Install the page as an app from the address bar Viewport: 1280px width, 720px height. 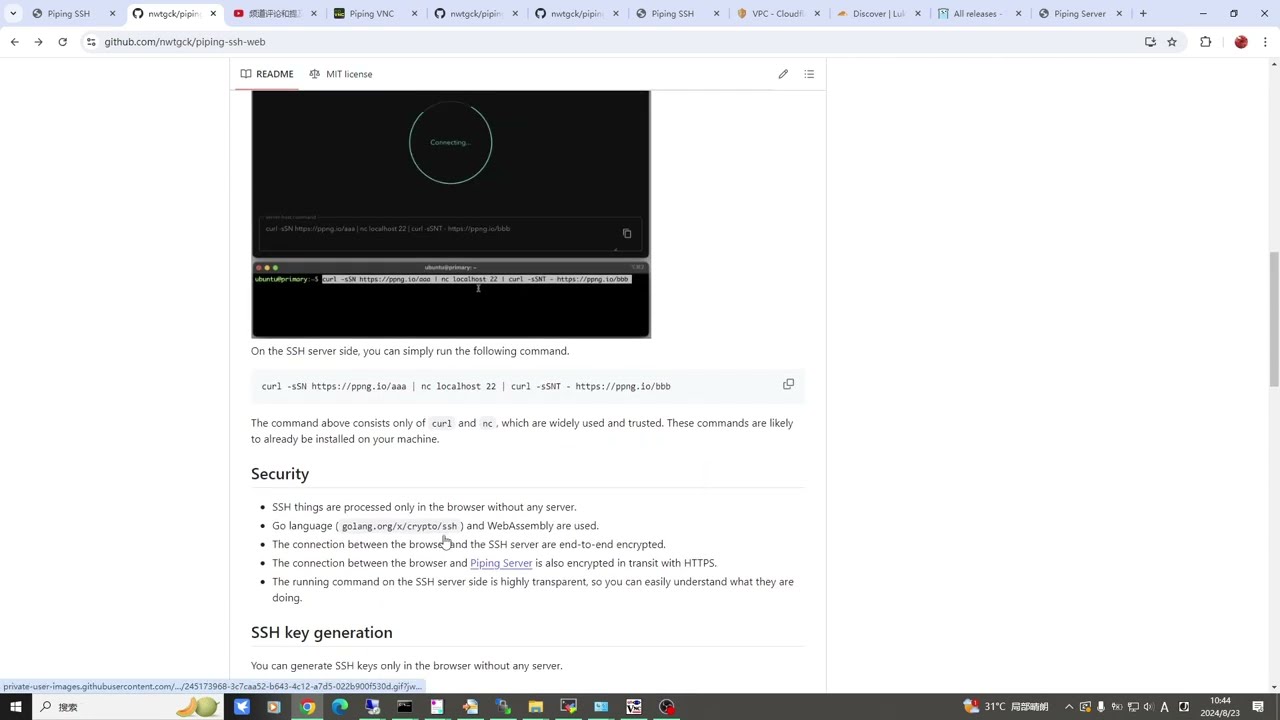pos(1150,42)
